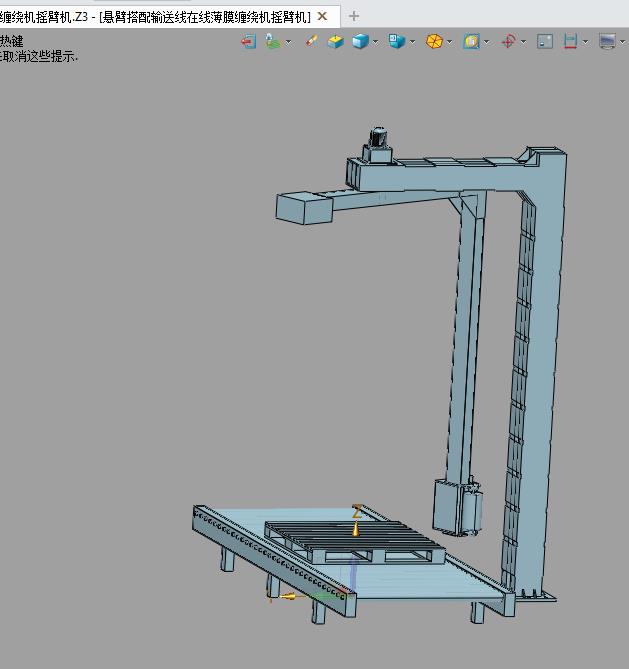Click the yellow sheet in blue frame icon

click(472, 41)
